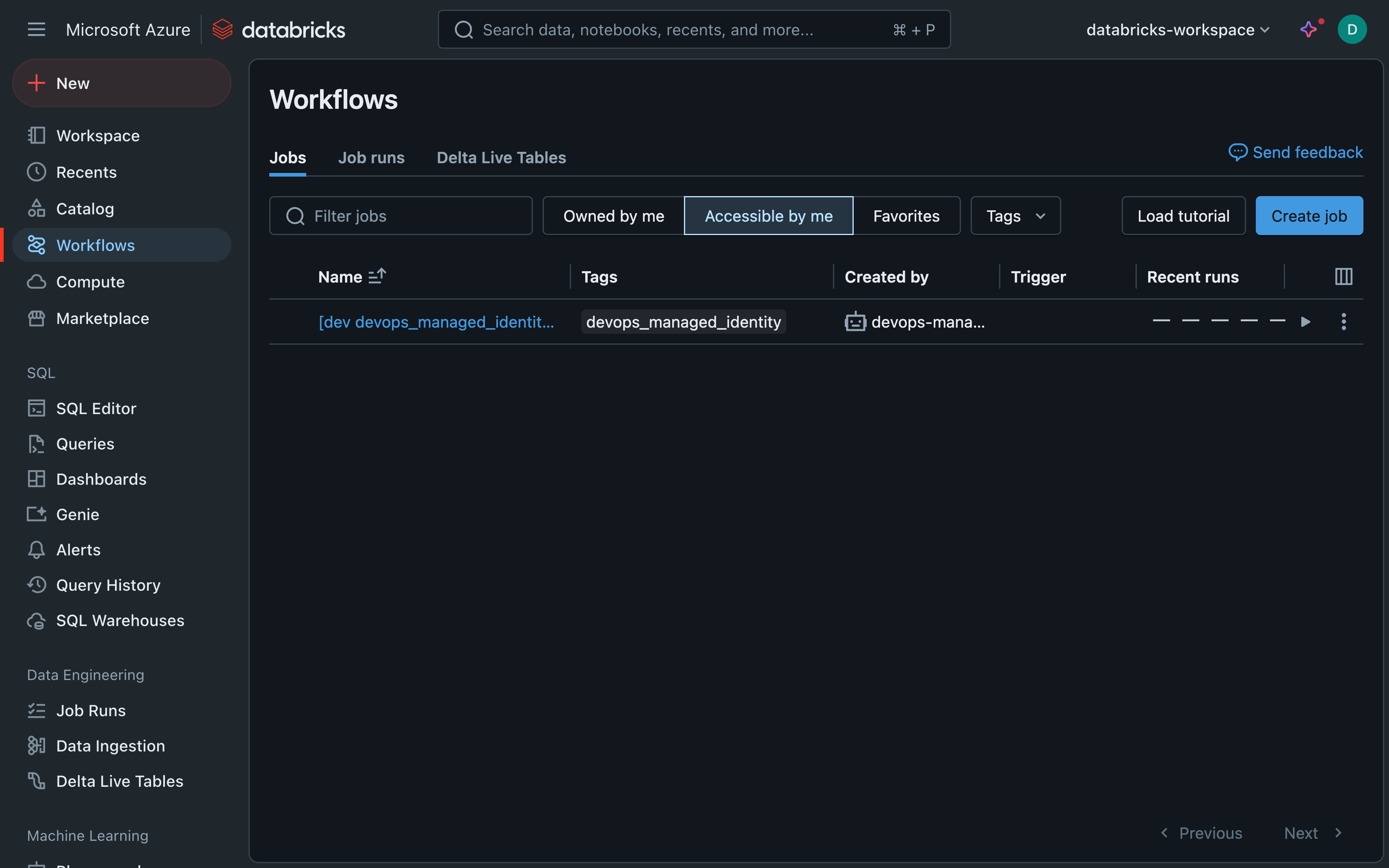
Task: Sort jobs by the Name sort arrow
Action: [x=377, y=277]
